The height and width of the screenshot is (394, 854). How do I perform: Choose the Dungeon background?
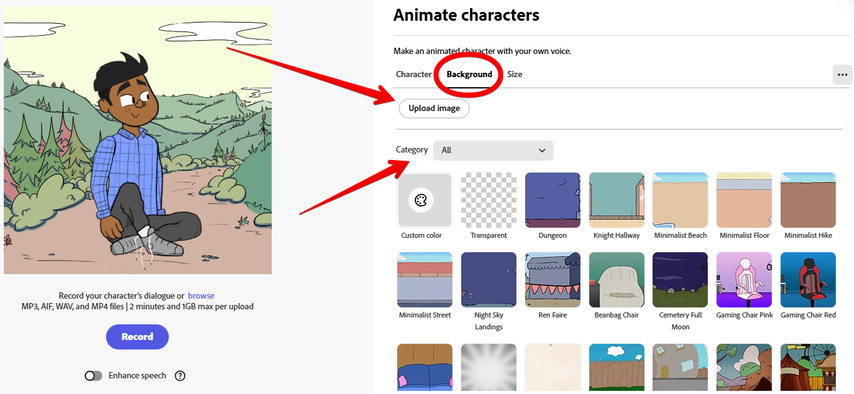pyautogui.click(x=552, y=200)
